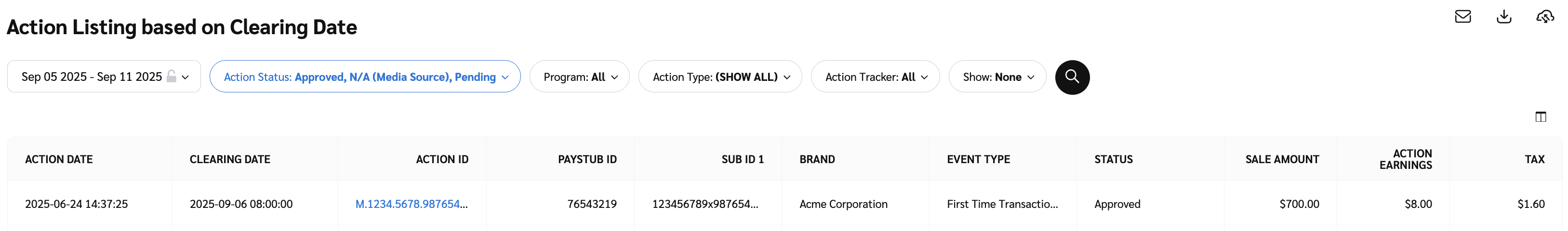The height and width of the screenshot is (231, 1568).
Task: Sort by the STATUS column header
Action: pos(1113,159)
